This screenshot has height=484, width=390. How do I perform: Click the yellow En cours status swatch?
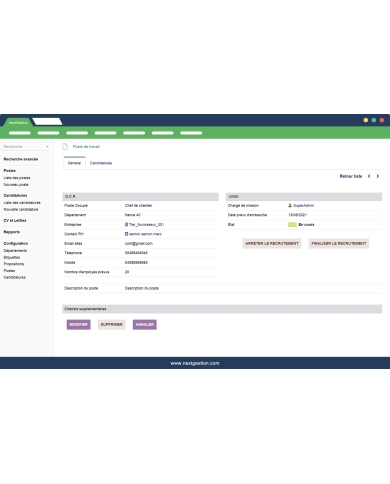tap(292, 225)
